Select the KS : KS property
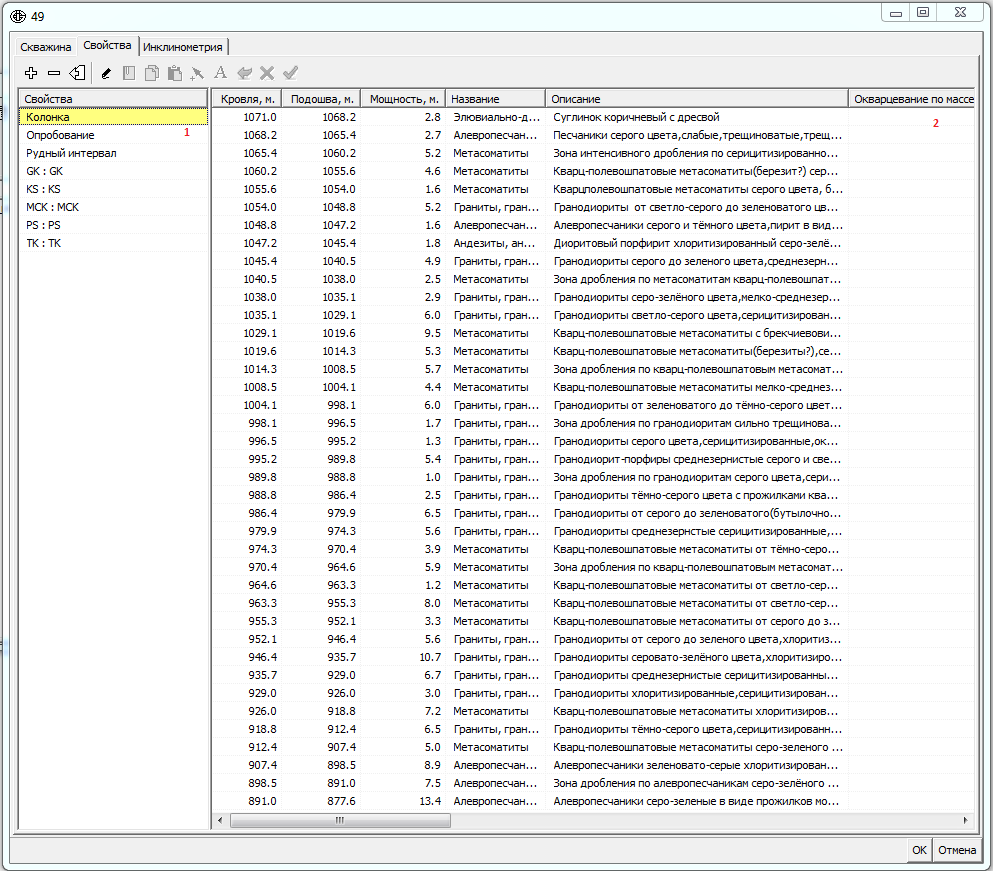This screenshot has height=871, width=993. click(113, 189)
